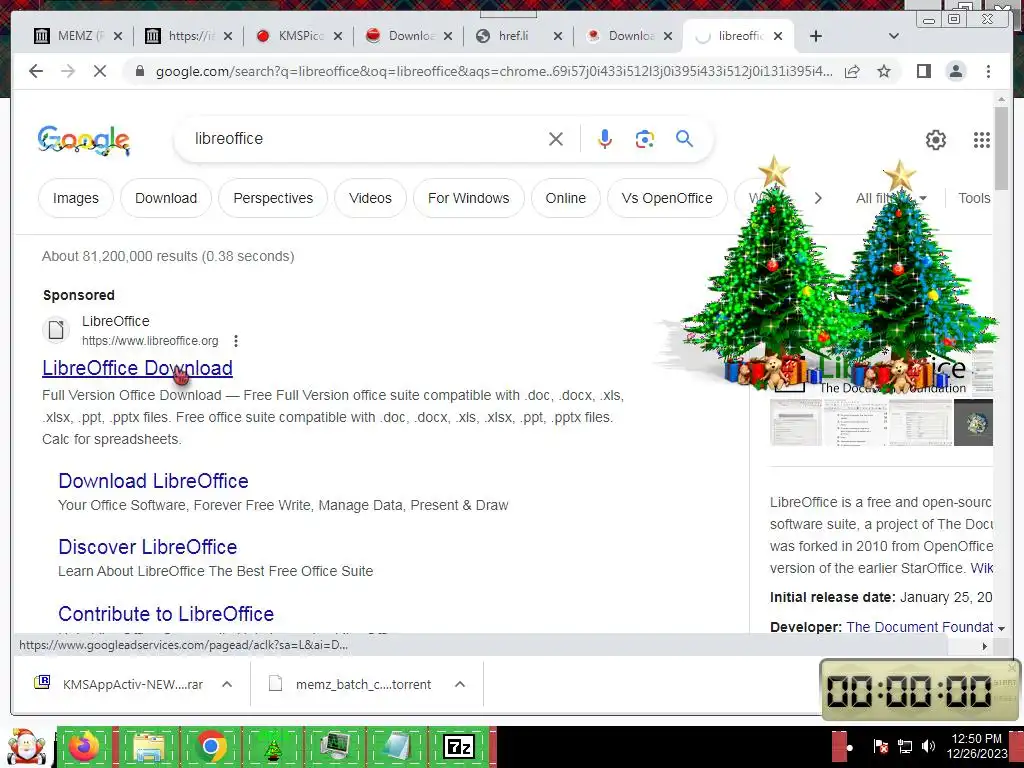Open volume control in system tray
The height and width of the screenshot is (768, 1024).
(x=928, y=746)
